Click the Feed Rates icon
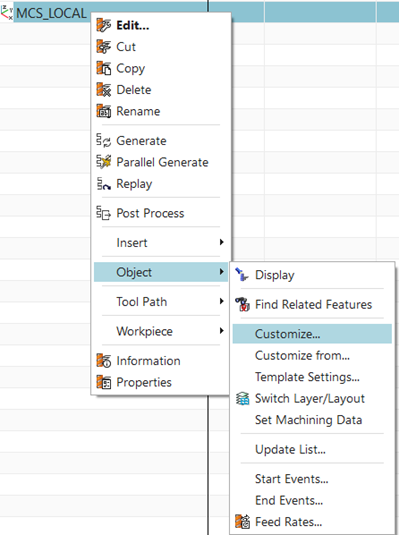Viewport: 399px width, 535px height. coord(242,522)
